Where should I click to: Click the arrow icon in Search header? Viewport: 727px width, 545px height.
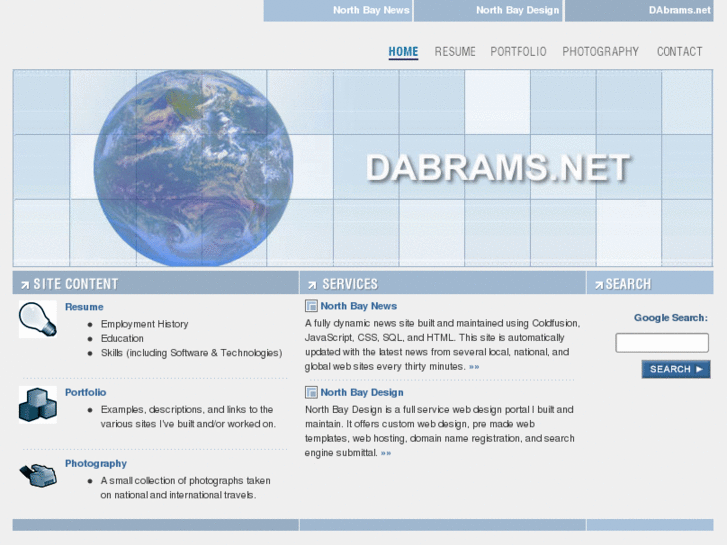[x=599, y=285]
